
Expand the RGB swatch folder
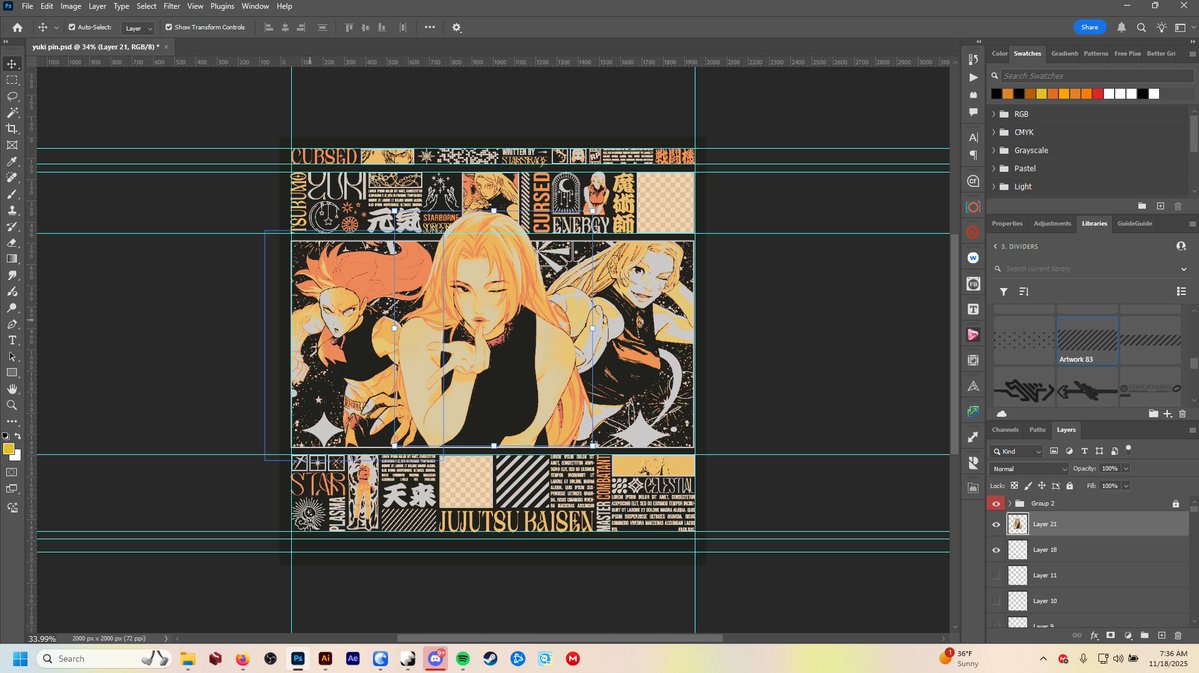(993, 114)
